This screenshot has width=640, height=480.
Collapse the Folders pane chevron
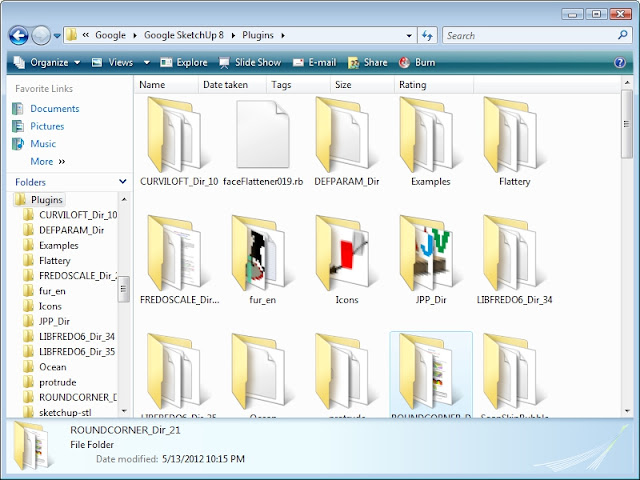click(x=122, y=182)
